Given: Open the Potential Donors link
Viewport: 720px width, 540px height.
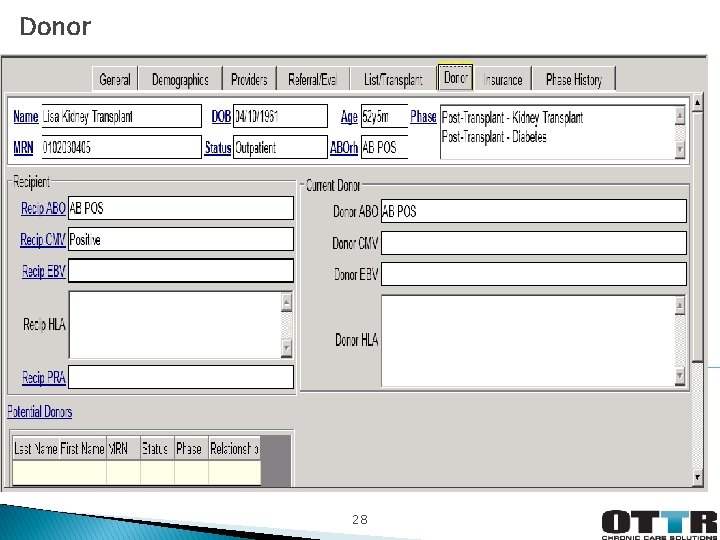Looking at the screenshot, I should click(x=39, y=412).
